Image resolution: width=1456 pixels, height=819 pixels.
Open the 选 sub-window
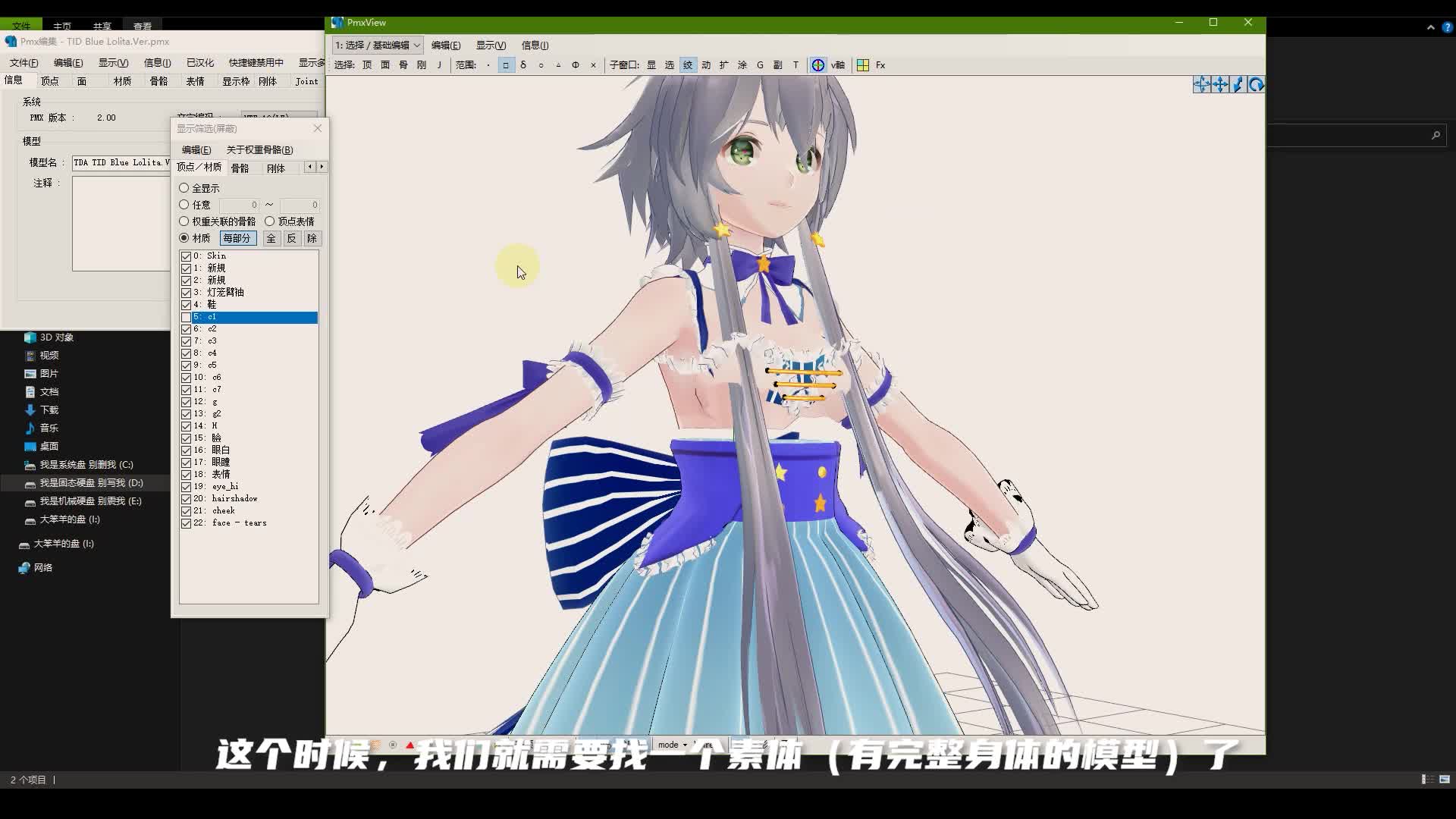click(x=670, y=65)
